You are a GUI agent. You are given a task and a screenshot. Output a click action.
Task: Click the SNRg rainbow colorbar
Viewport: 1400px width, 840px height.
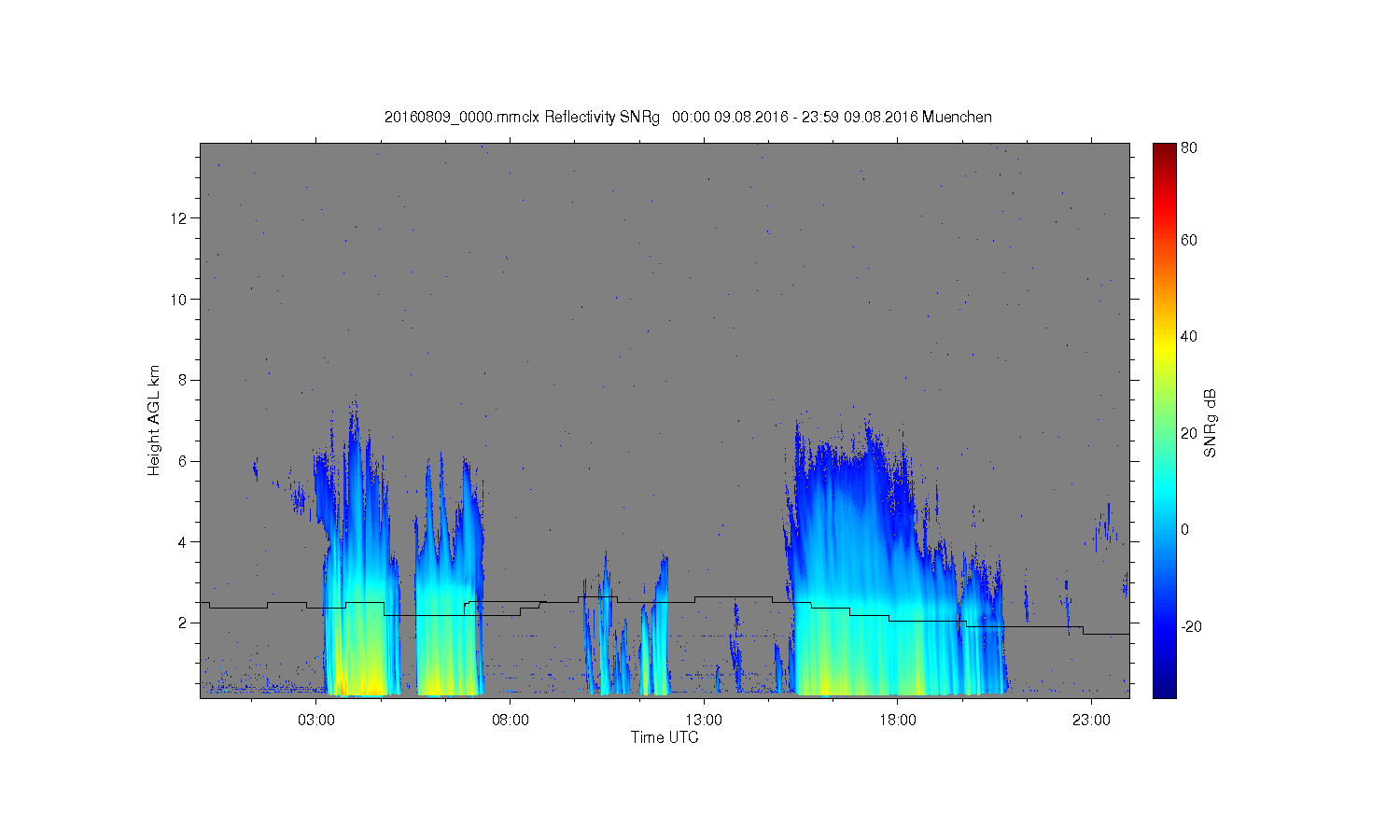point(1164,420)
